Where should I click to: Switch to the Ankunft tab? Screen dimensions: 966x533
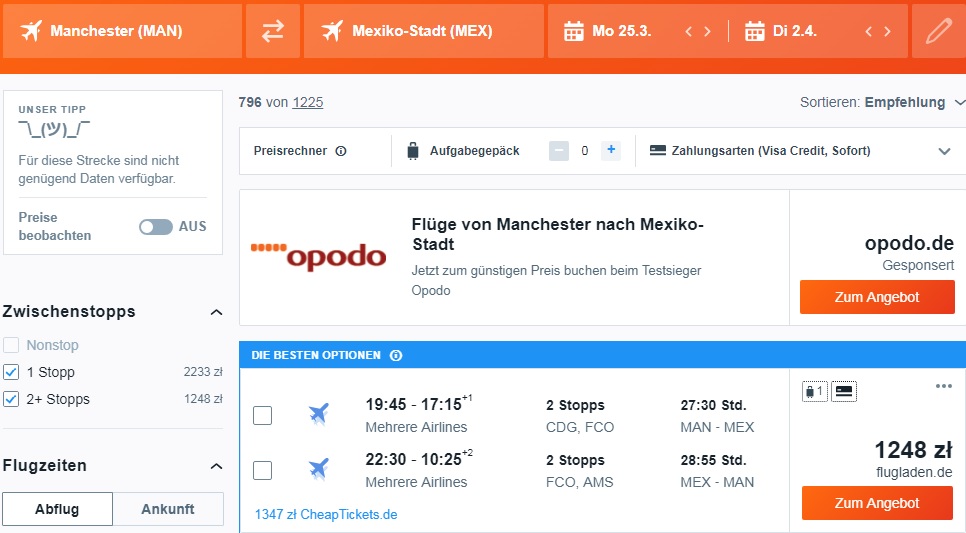tap(168, 509)
